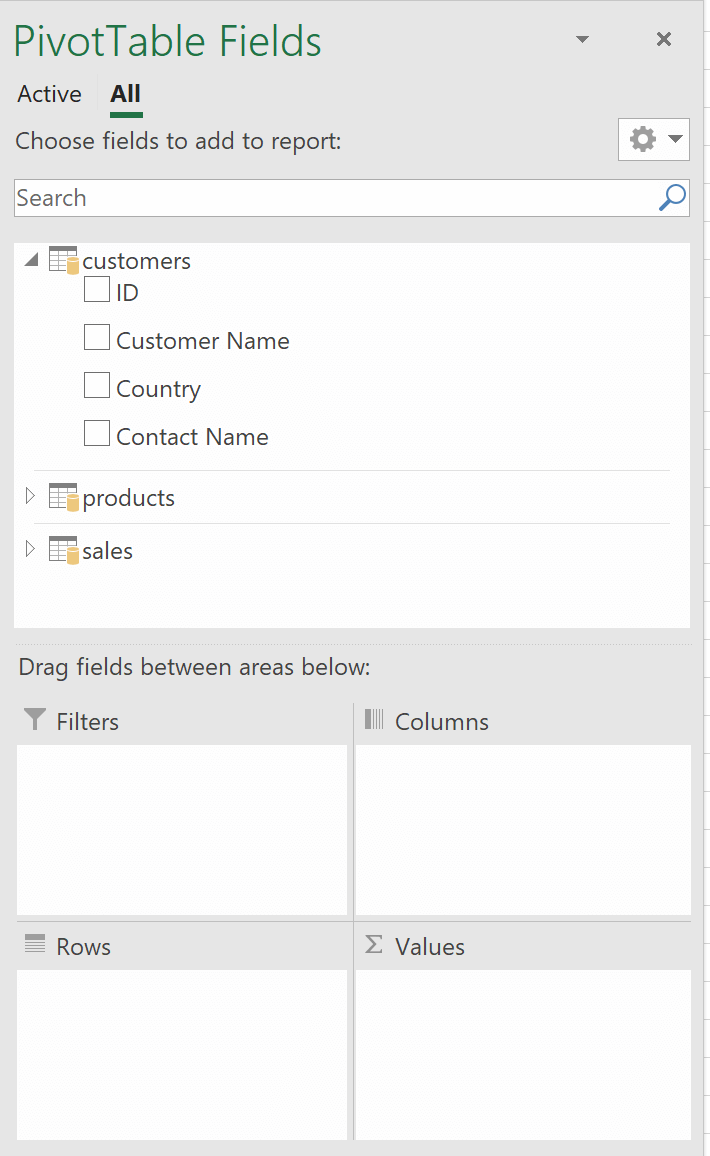Collapse the customers table
710x1156 pixels.
coord(31,258)
